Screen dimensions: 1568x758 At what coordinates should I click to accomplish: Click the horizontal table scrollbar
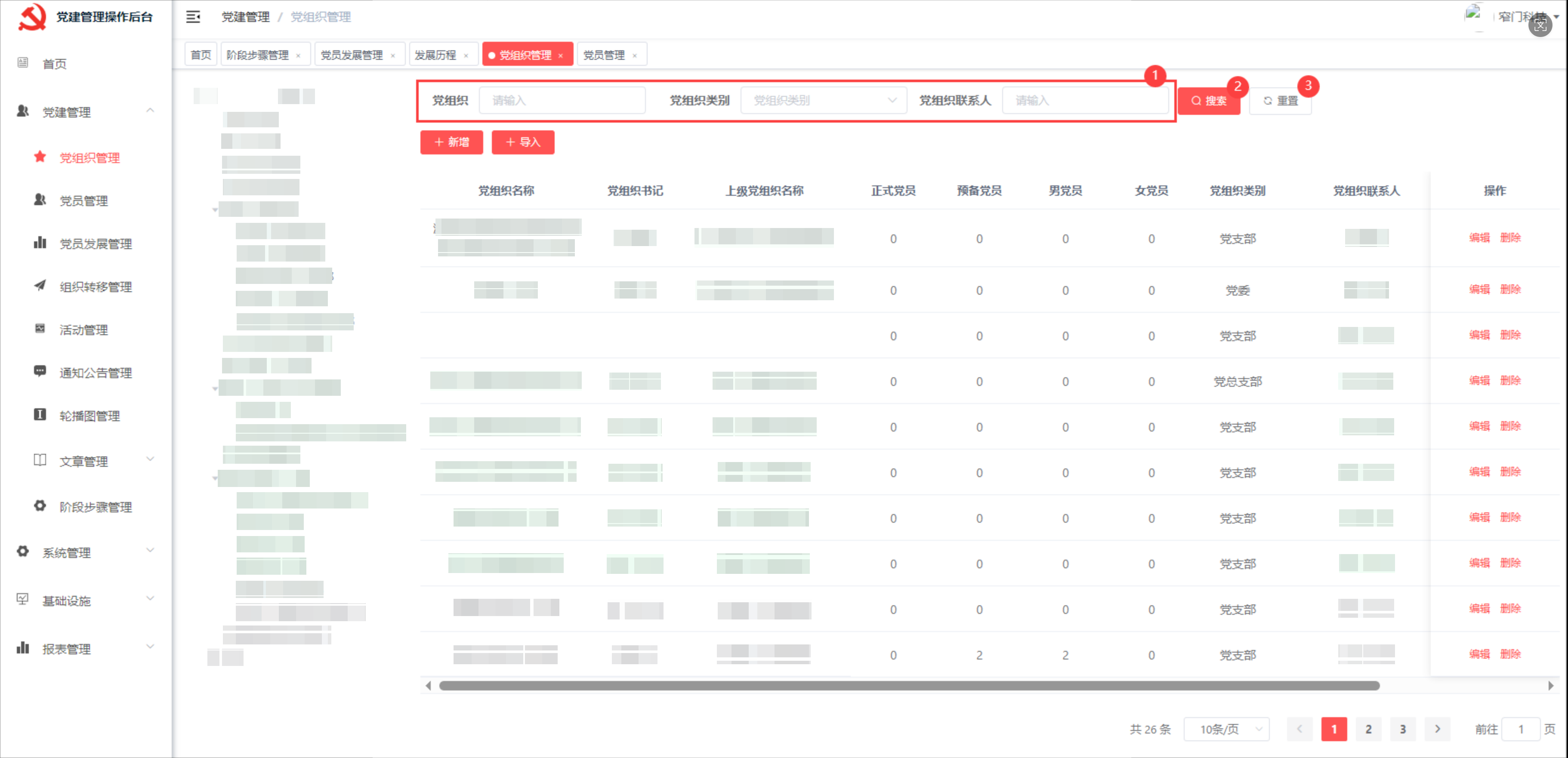[908, 686]
